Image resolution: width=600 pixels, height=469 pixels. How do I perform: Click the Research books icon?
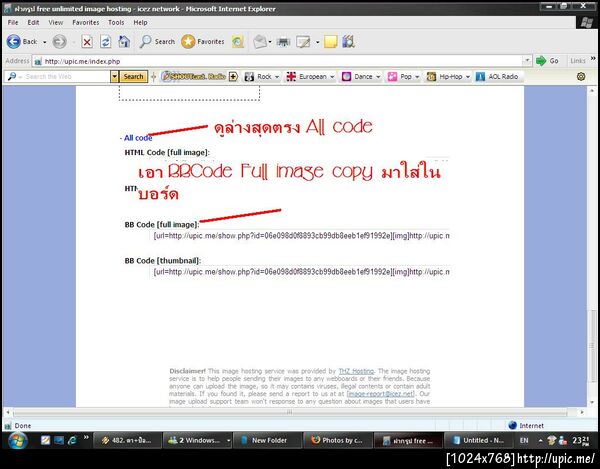349,41
